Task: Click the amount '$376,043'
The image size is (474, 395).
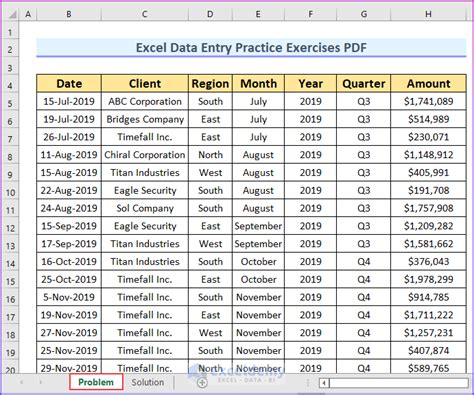Action: tap(428, 262)
